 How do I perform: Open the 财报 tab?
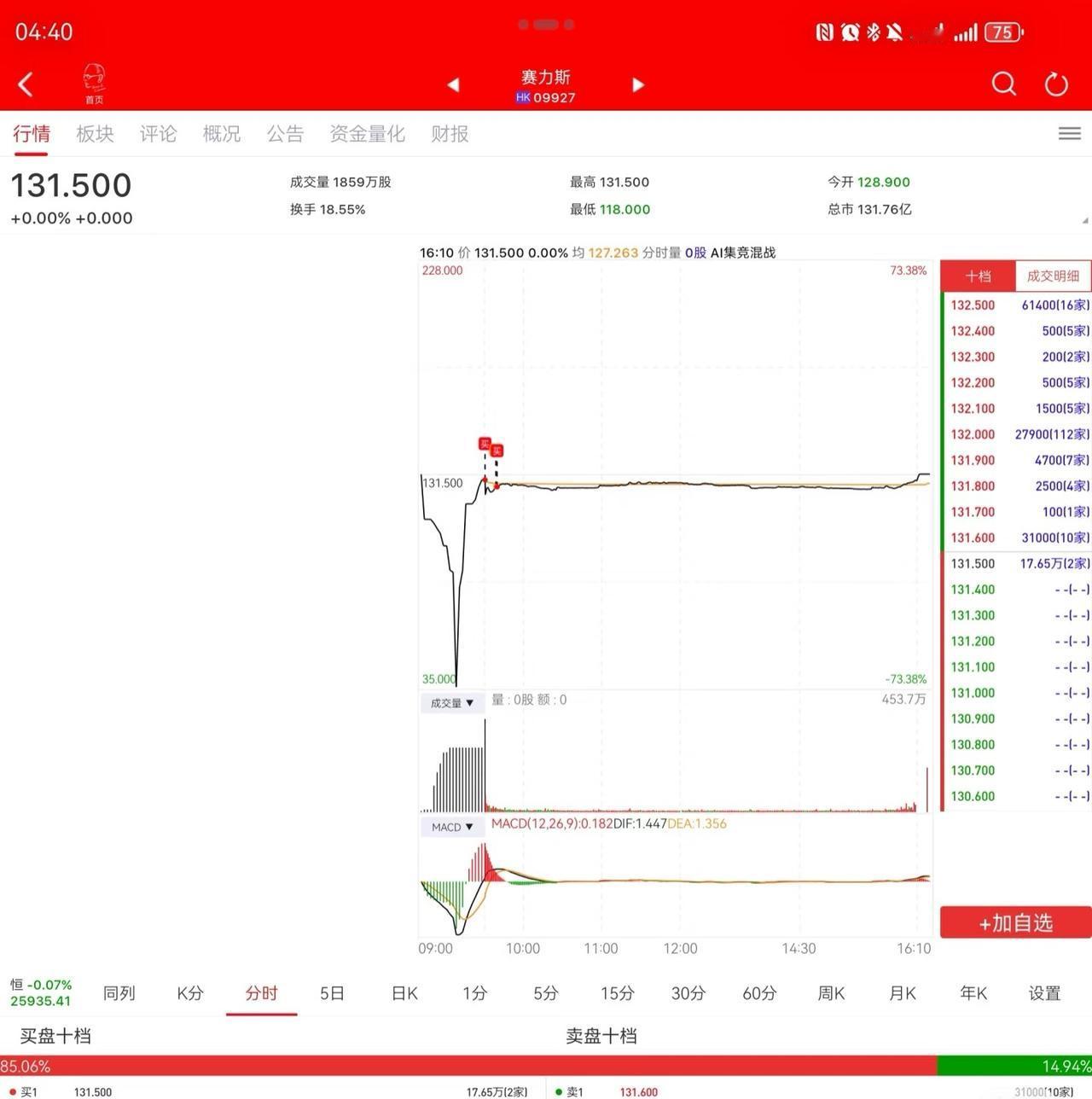pos(450,133)
